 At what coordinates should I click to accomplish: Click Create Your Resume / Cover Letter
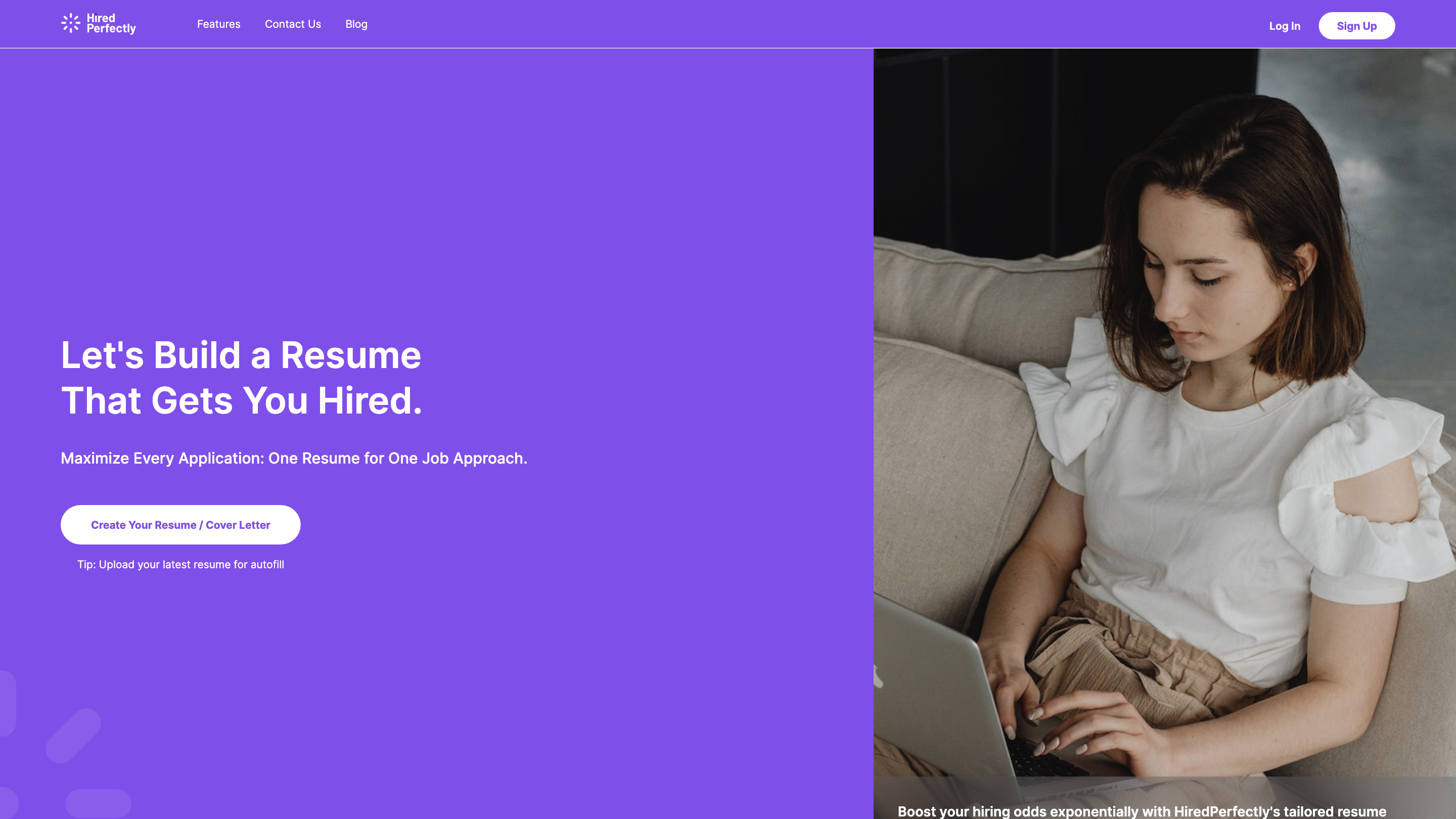pyautogui.click(x=180, y=525)
